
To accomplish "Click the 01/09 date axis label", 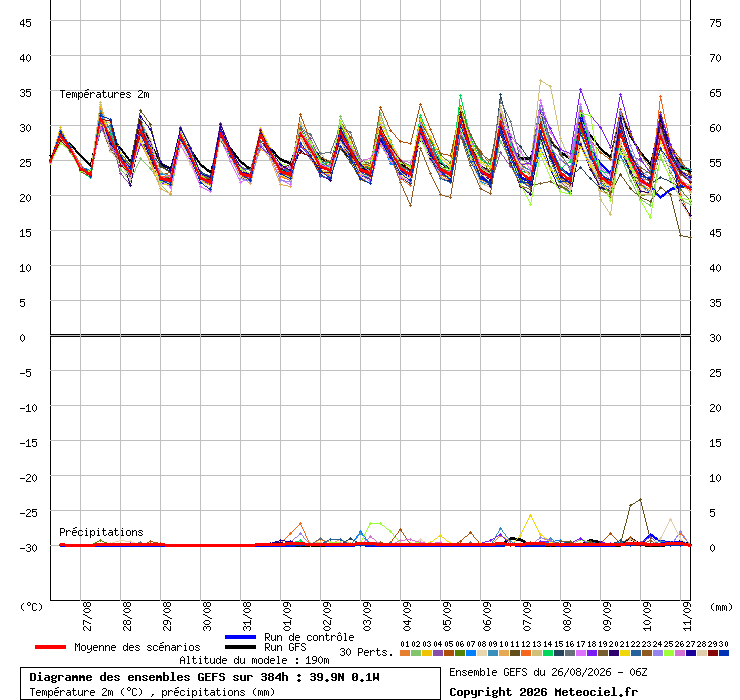I will (x=287, y=616).
